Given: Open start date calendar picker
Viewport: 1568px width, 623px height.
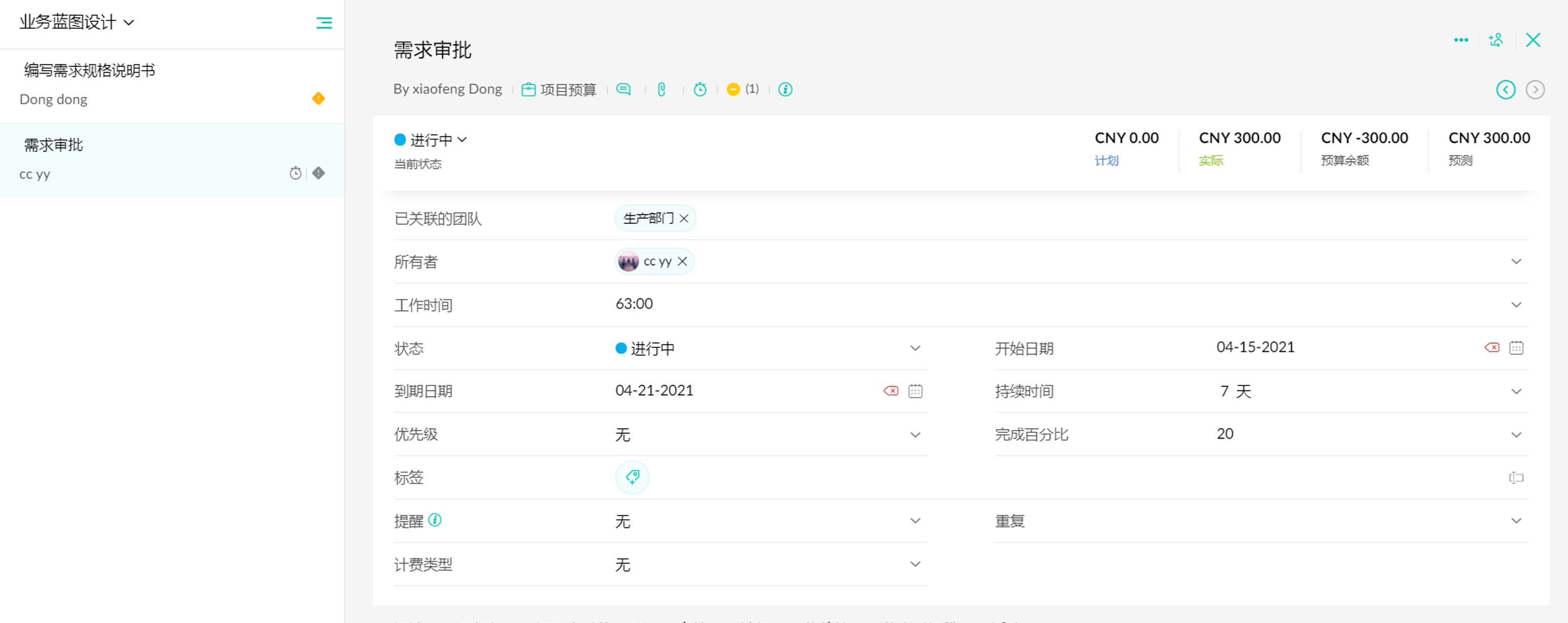Looking at the screenshot, I should (1516, 348).
